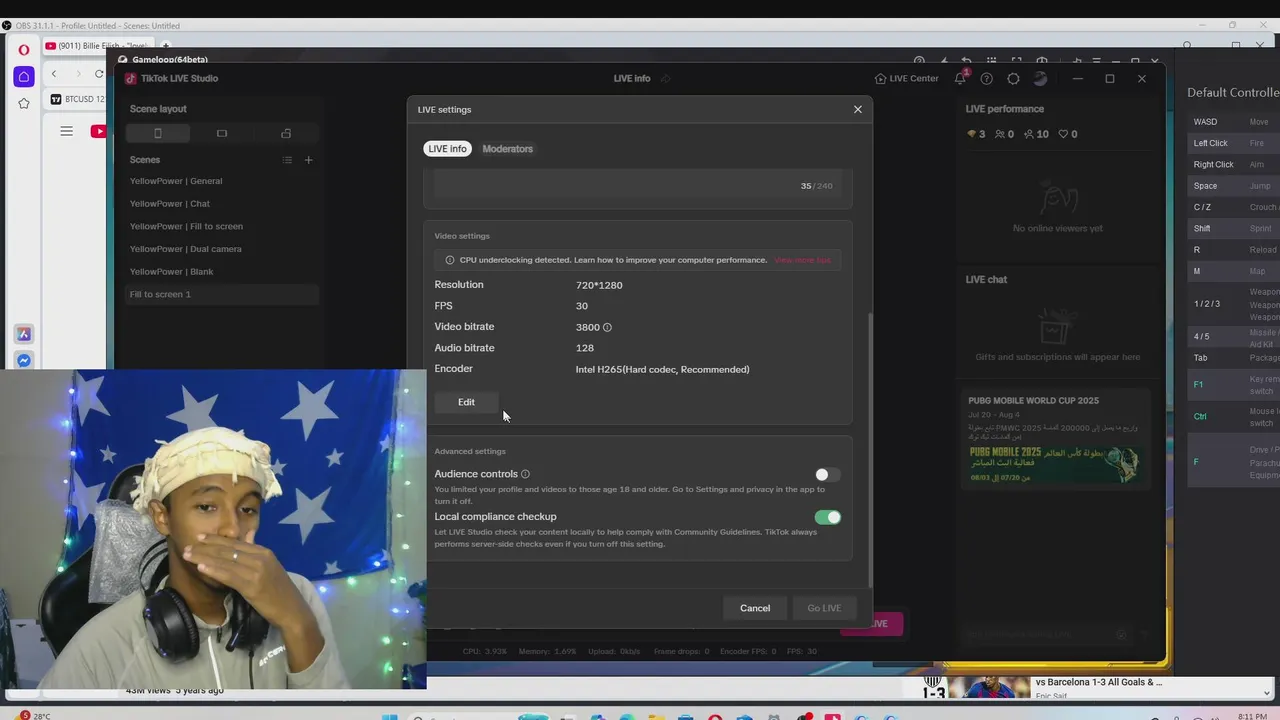Click the Cancel button

[x=755, y=608]
